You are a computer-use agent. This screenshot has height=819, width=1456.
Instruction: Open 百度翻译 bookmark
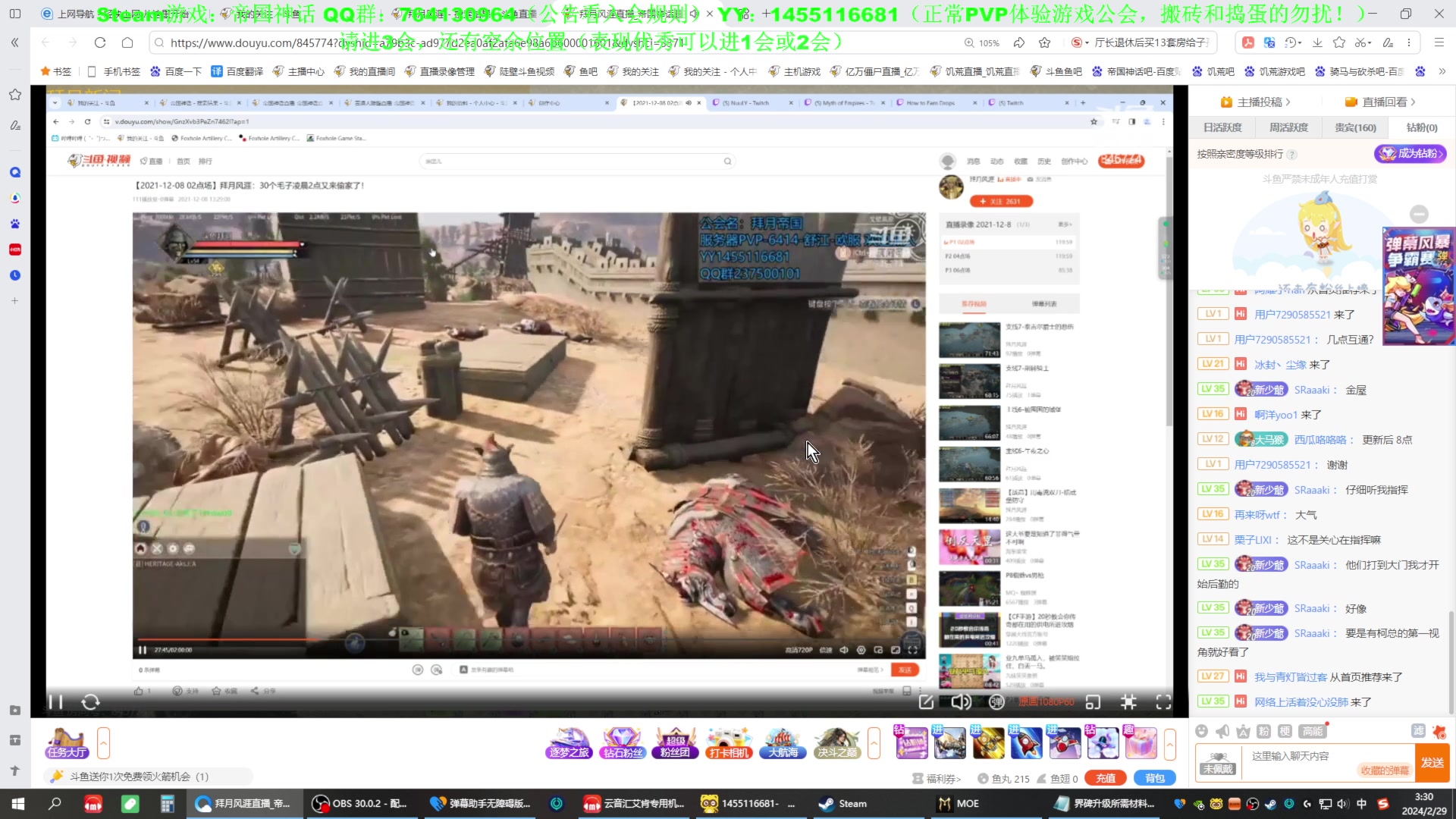(x=237, y=71)
